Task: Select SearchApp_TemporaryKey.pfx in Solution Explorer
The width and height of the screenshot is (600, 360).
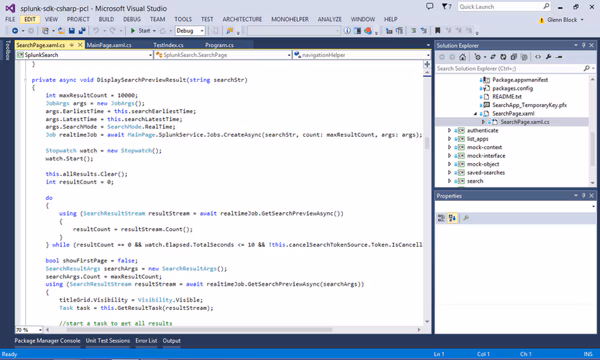Action: pyautogui.click(x=529, y=105)
